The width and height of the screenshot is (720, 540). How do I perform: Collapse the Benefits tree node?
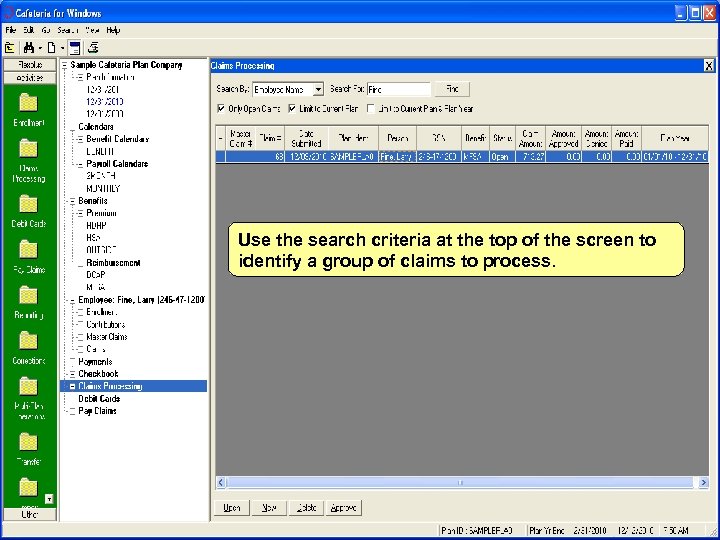pos(73,201)
